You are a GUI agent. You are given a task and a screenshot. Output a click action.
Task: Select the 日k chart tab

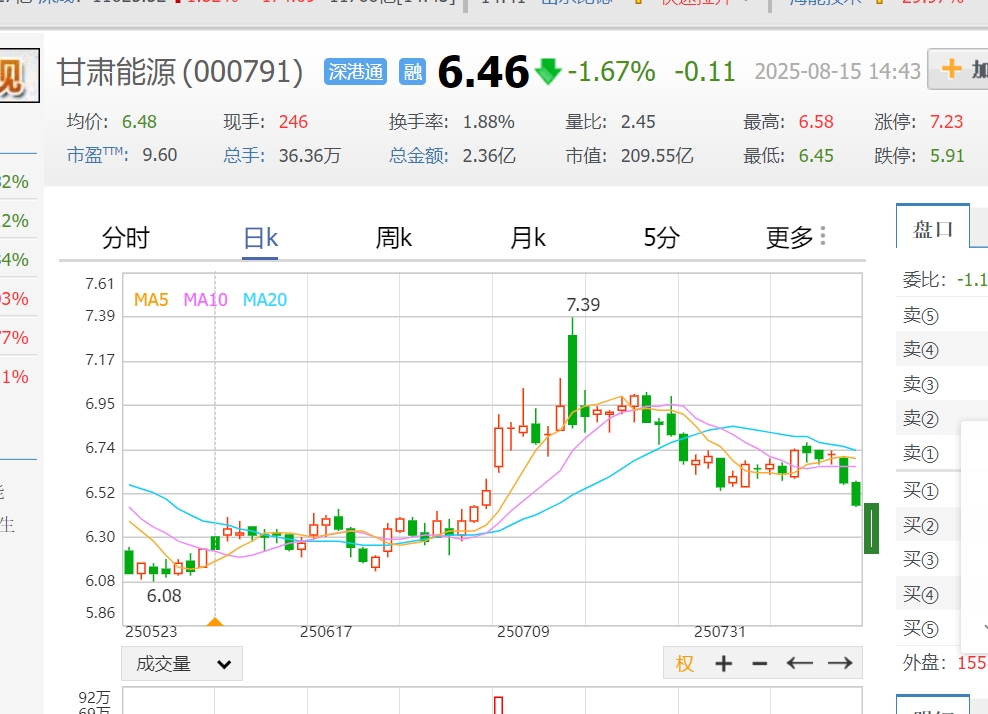[260, 238]
